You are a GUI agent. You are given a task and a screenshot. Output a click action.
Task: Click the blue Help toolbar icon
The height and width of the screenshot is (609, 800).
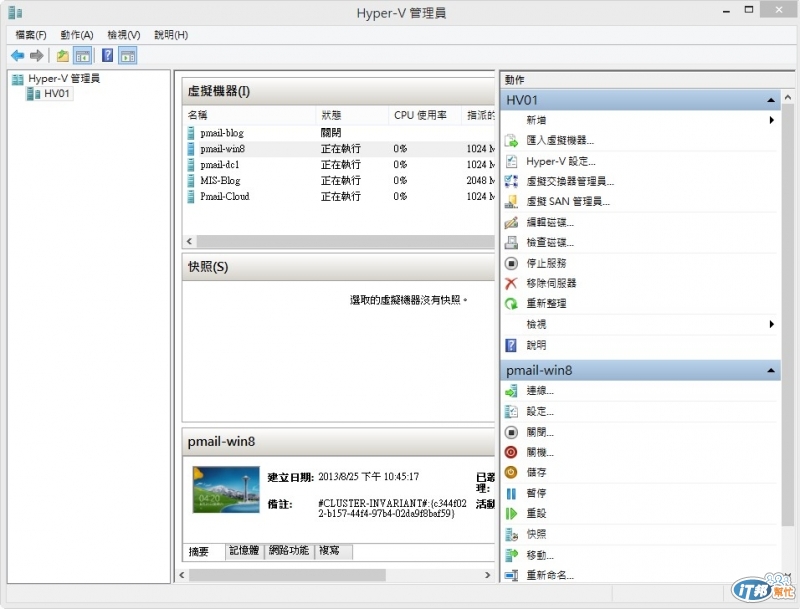pyautogui.click(x=107, y=55)
